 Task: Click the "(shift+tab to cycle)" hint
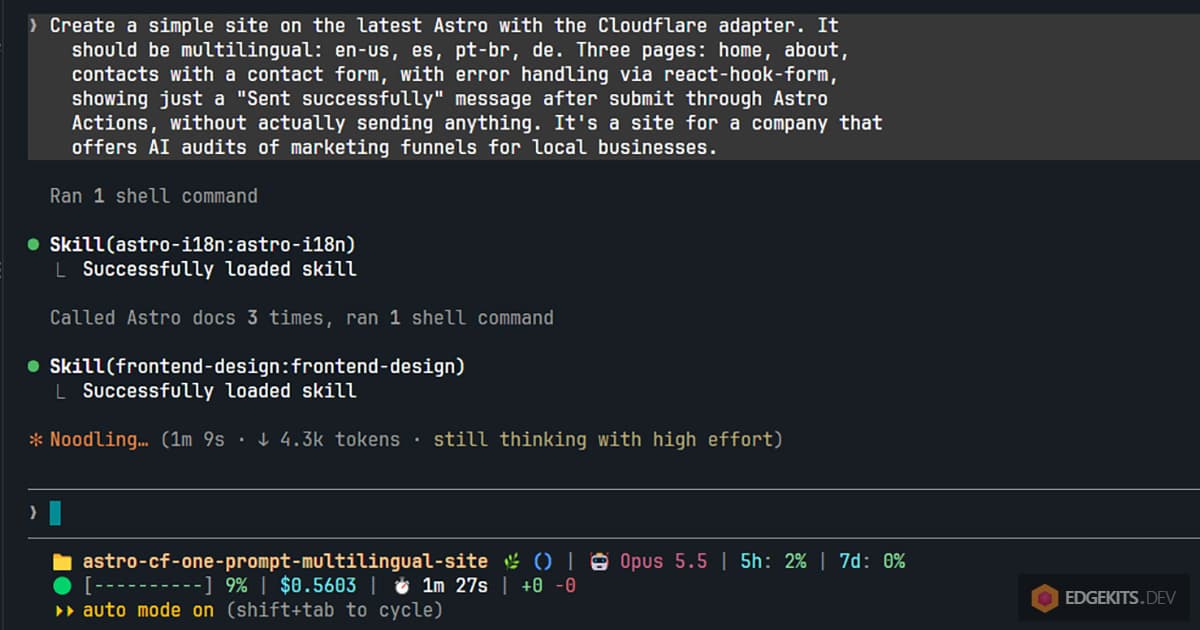tap(335, 610)
